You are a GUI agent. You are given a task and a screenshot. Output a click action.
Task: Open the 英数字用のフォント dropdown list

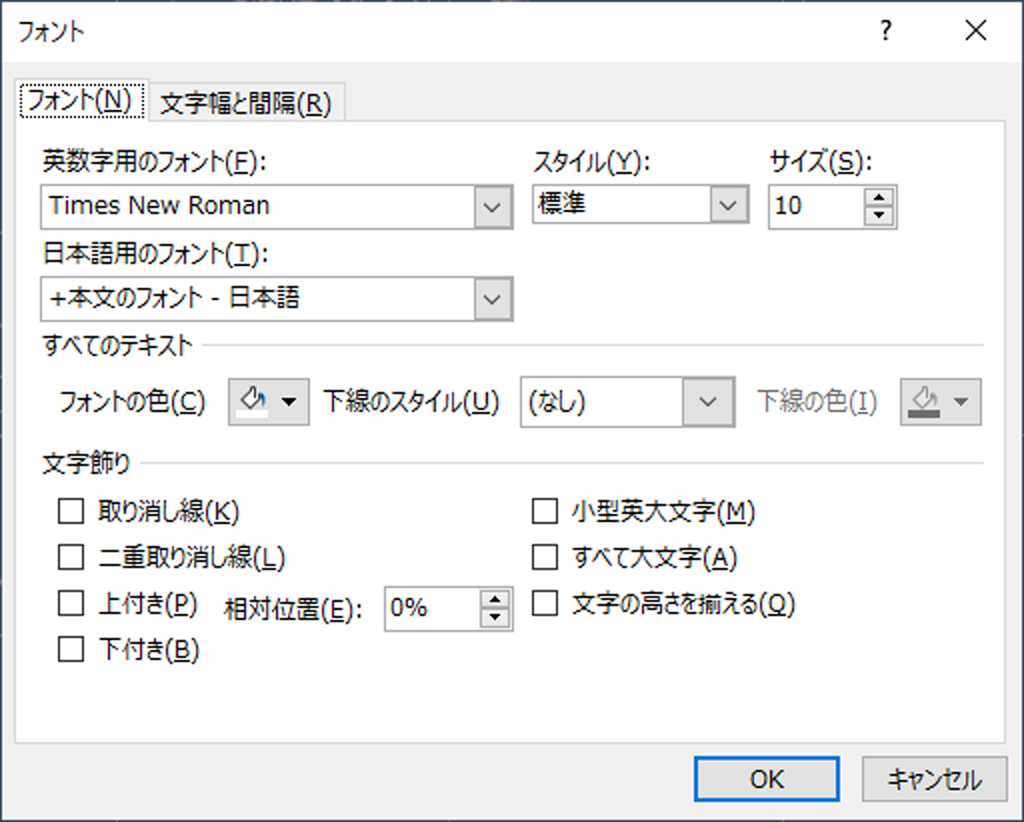click(491, 207)
